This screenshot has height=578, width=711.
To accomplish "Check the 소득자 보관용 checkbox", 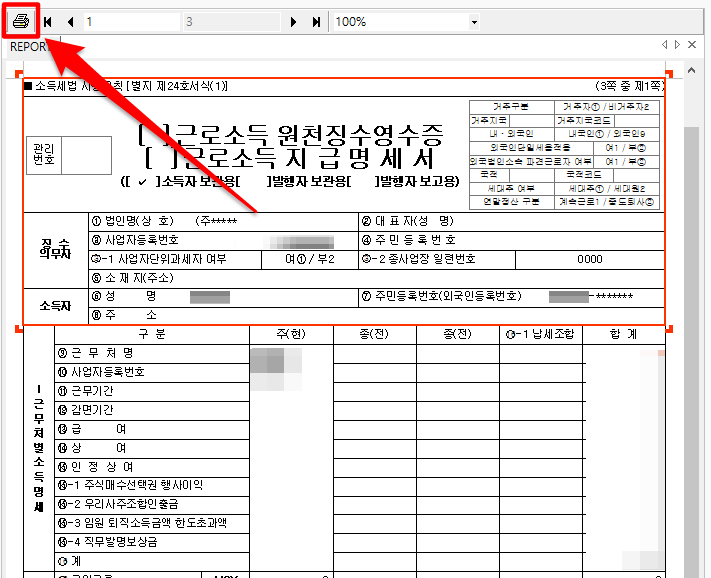I will [x=142, y=182].
